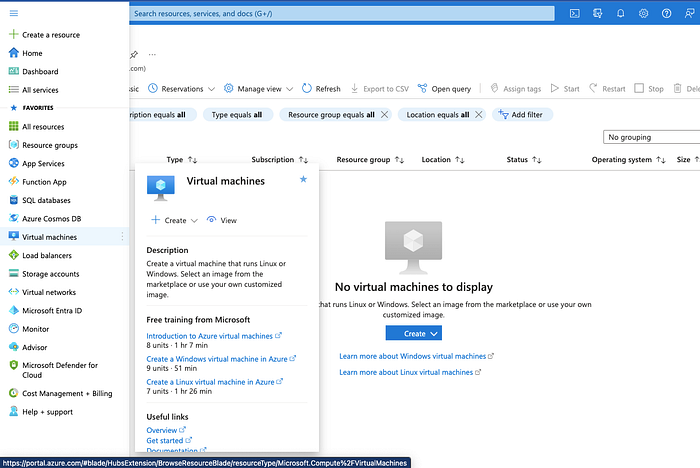Click the Storage accounts icon
Viewport: 700px width, 468px height.
pos(14,273)
